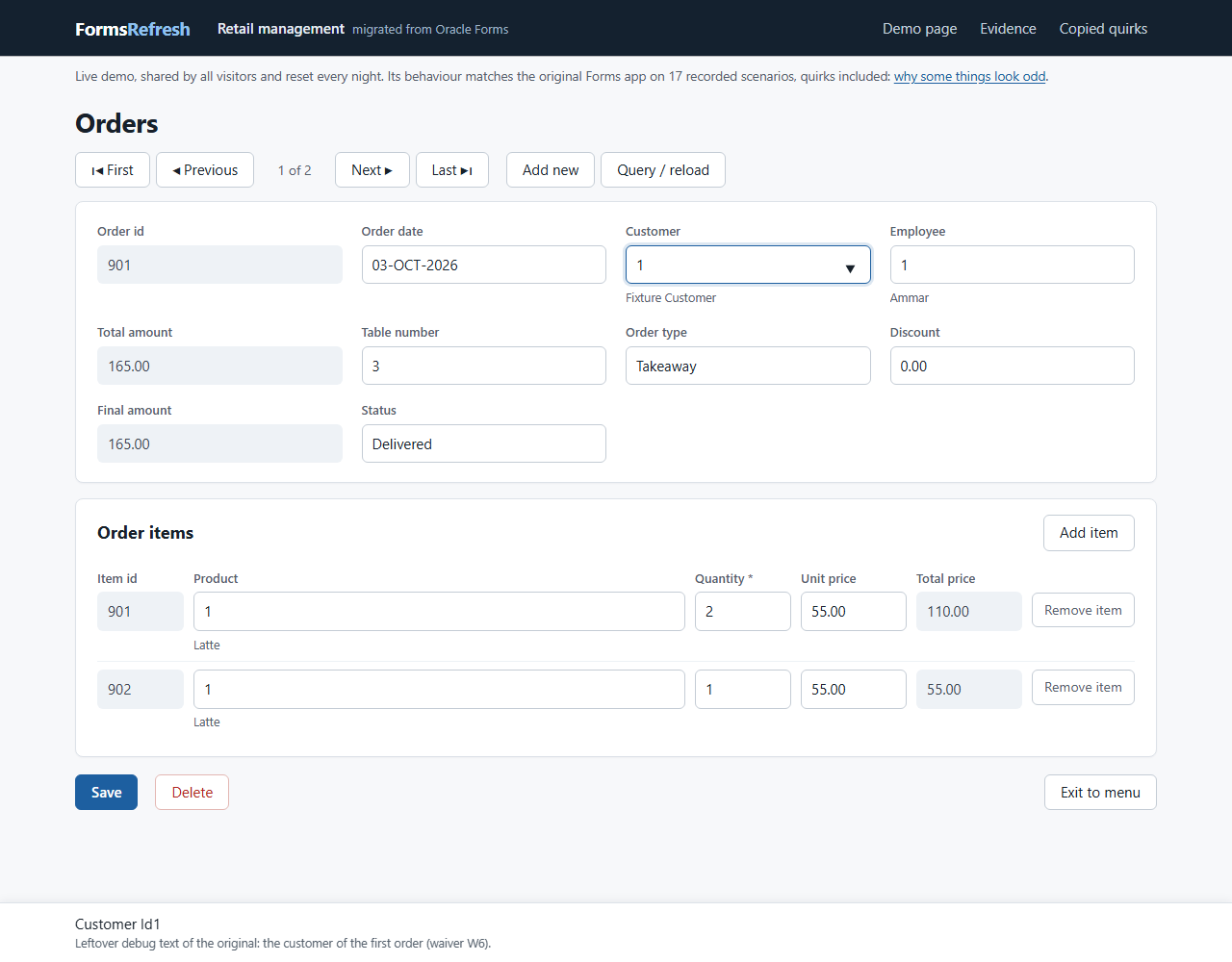Focus the Employee input field
1232x962 pixels.
point(1013,265)
